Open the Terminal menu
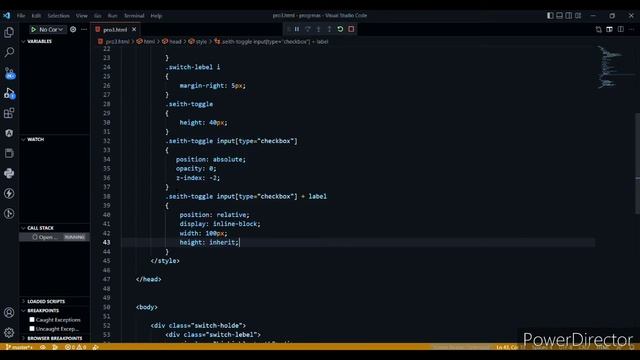Viewport: 640px width, 360px height. (134, 16)
